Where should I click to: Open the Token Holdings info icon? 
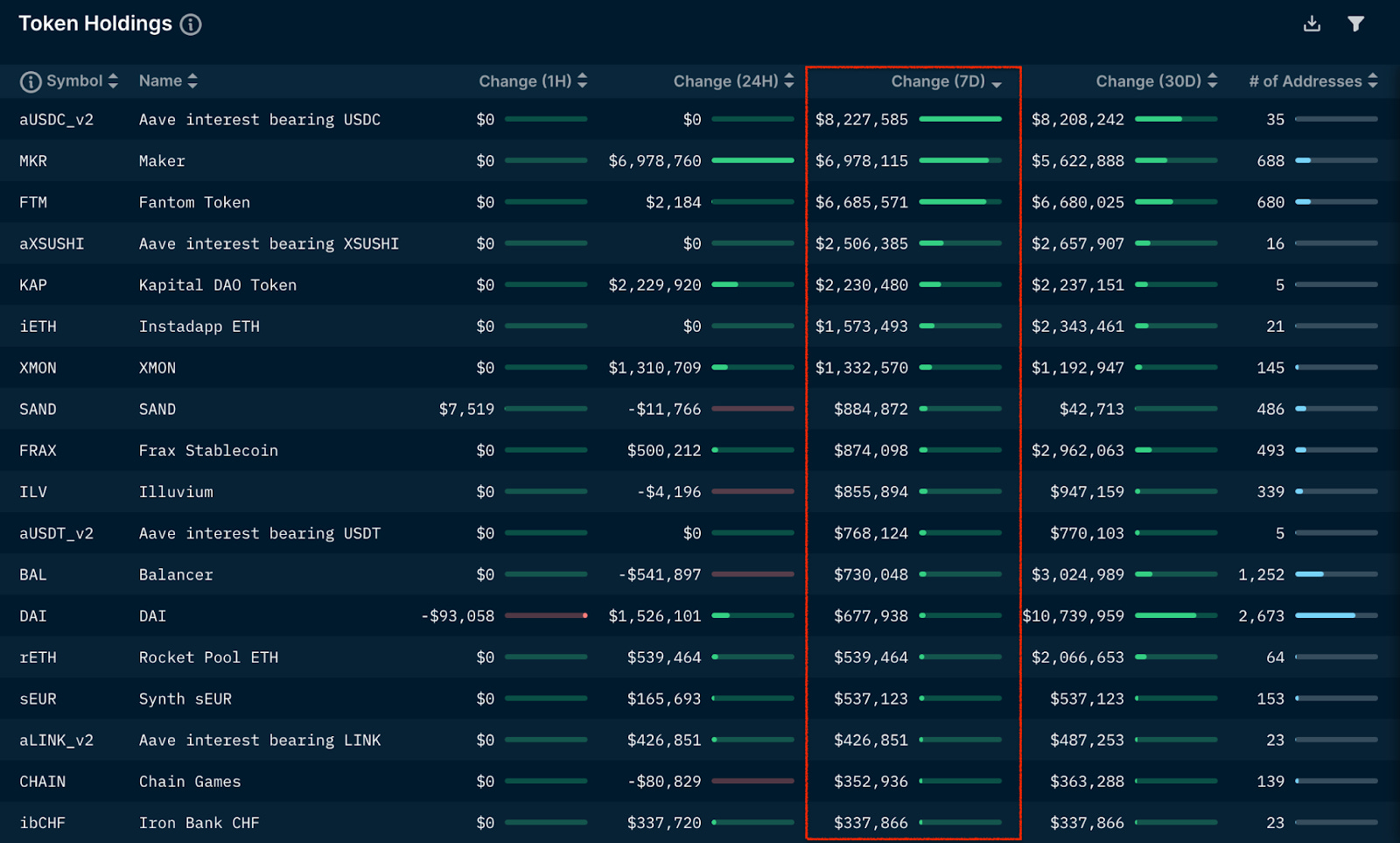[x=191, y=25]
